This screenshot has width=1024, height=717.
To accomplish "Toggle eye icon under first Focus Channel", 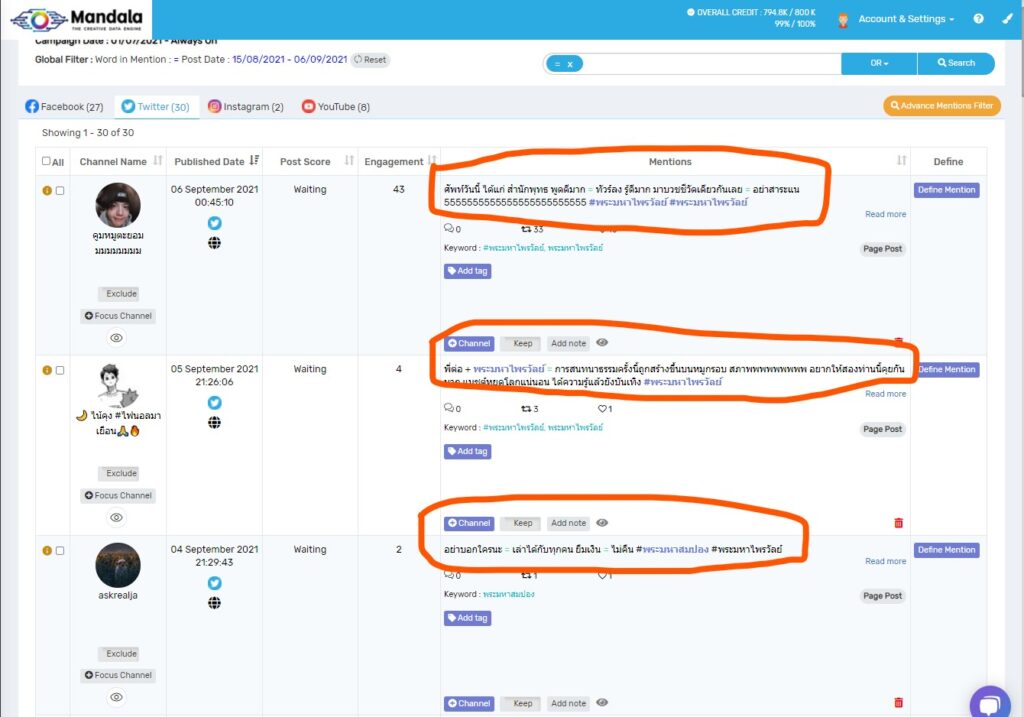I will [x=117, y=338].
